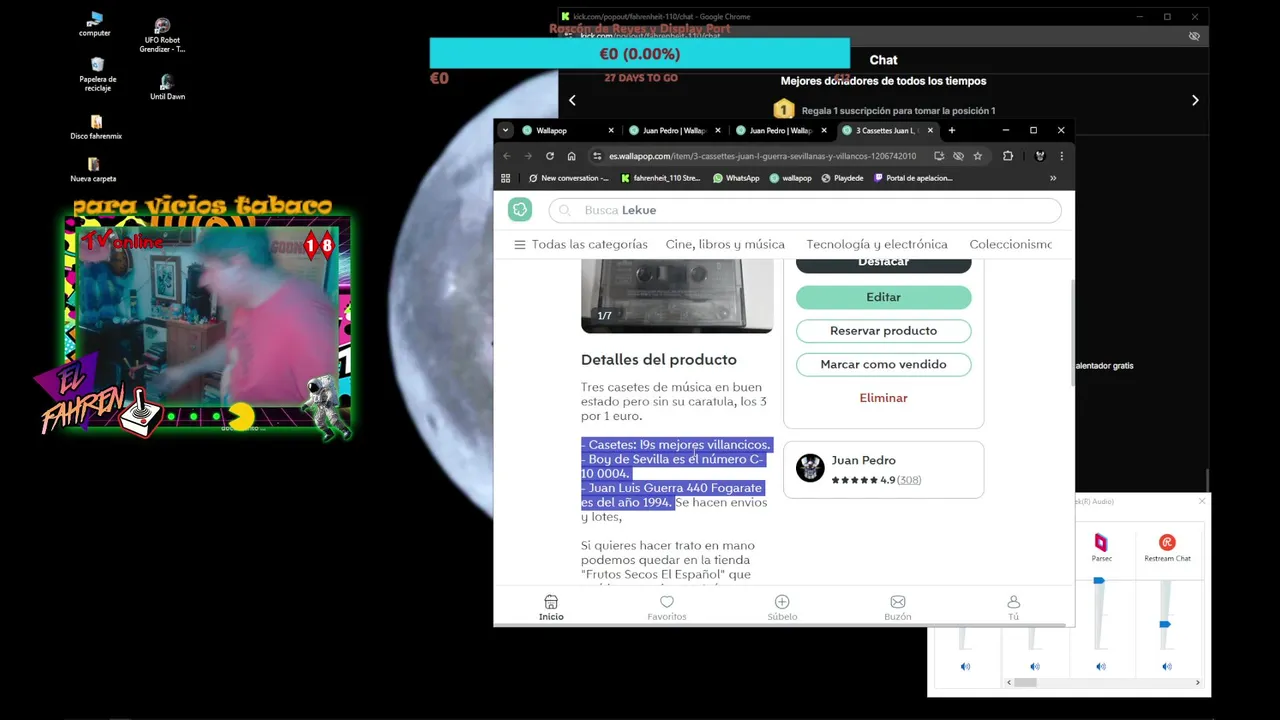Viewport: 1280px width, 720px height.
Task: Switch to the first Wallapop tab
Action: click(566, 130)
